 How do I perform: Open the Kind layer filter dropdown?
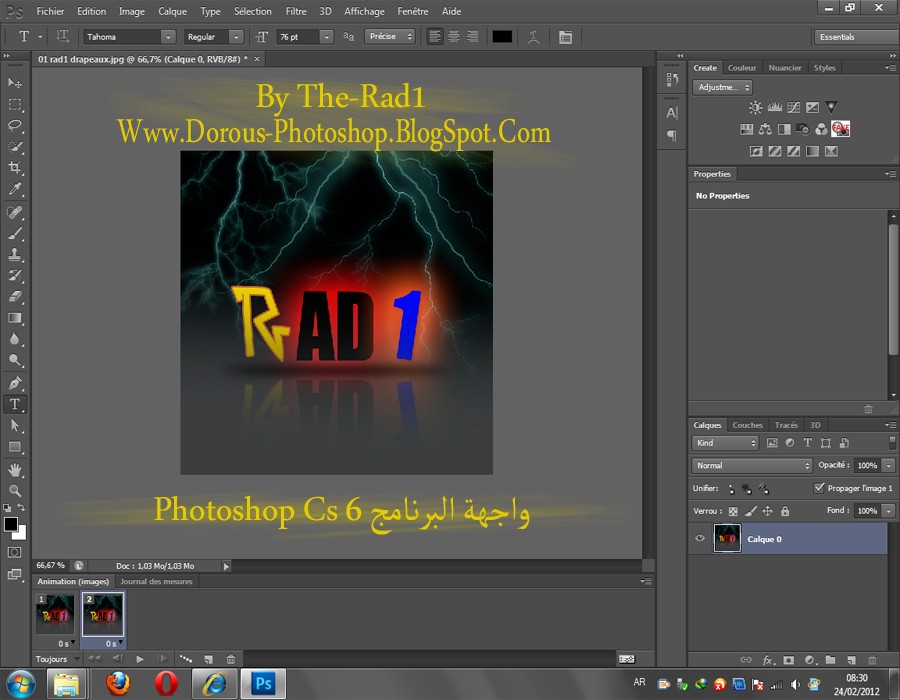click(725, 443)
